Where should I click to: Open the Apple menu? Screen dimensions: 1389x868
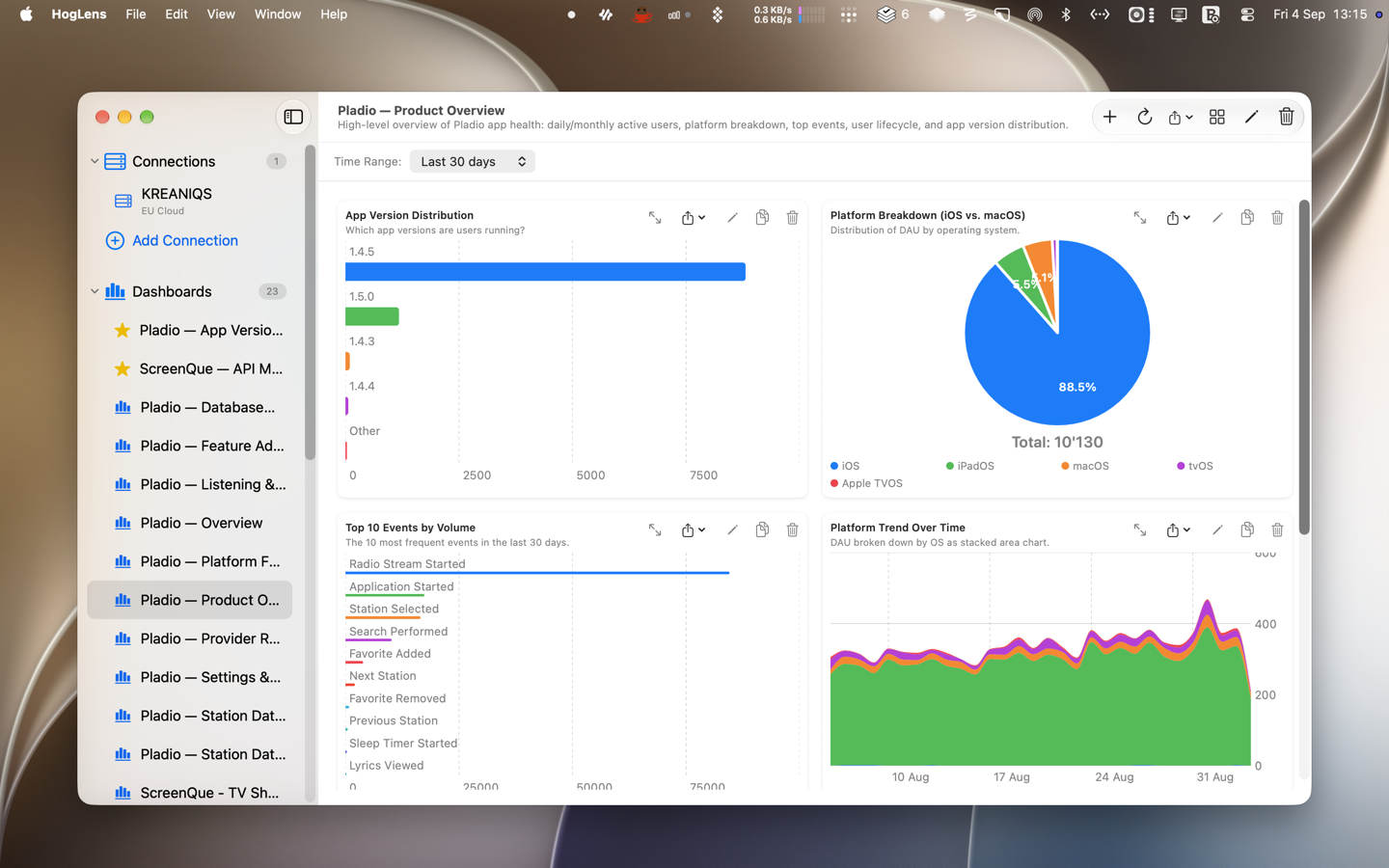pos(26,14)
